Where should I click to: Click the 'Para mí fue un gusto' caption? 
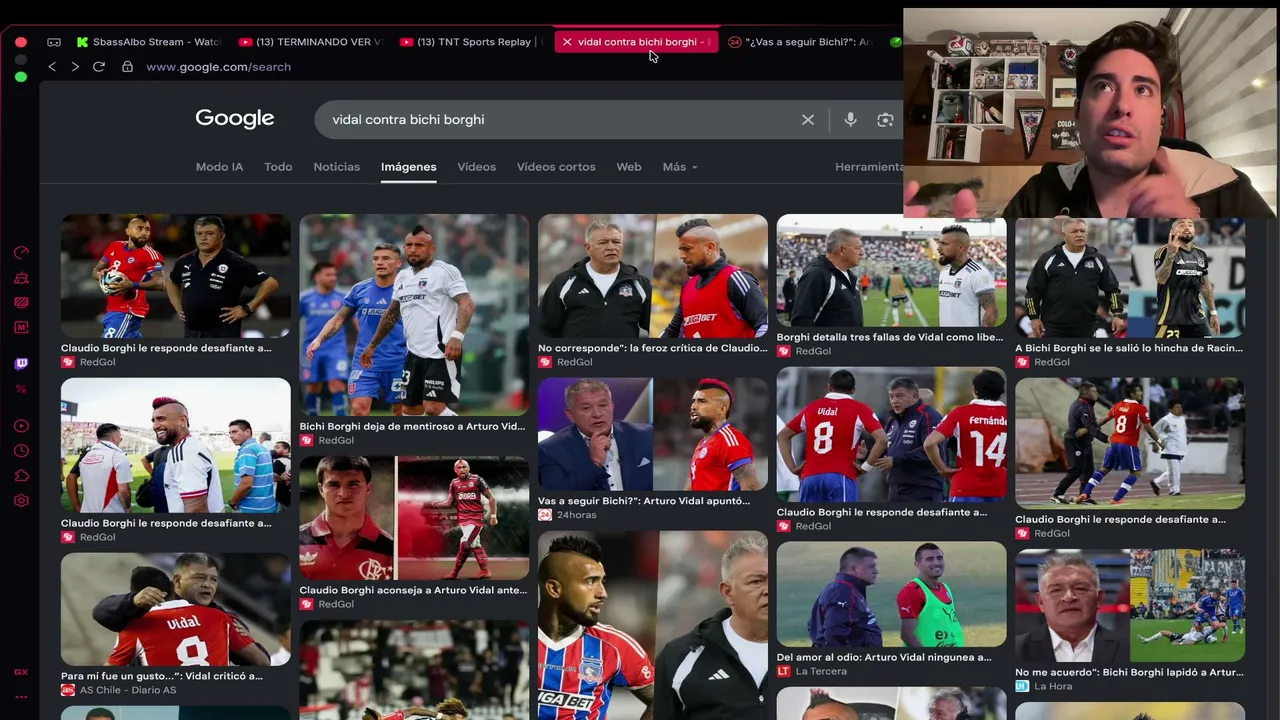162,676
